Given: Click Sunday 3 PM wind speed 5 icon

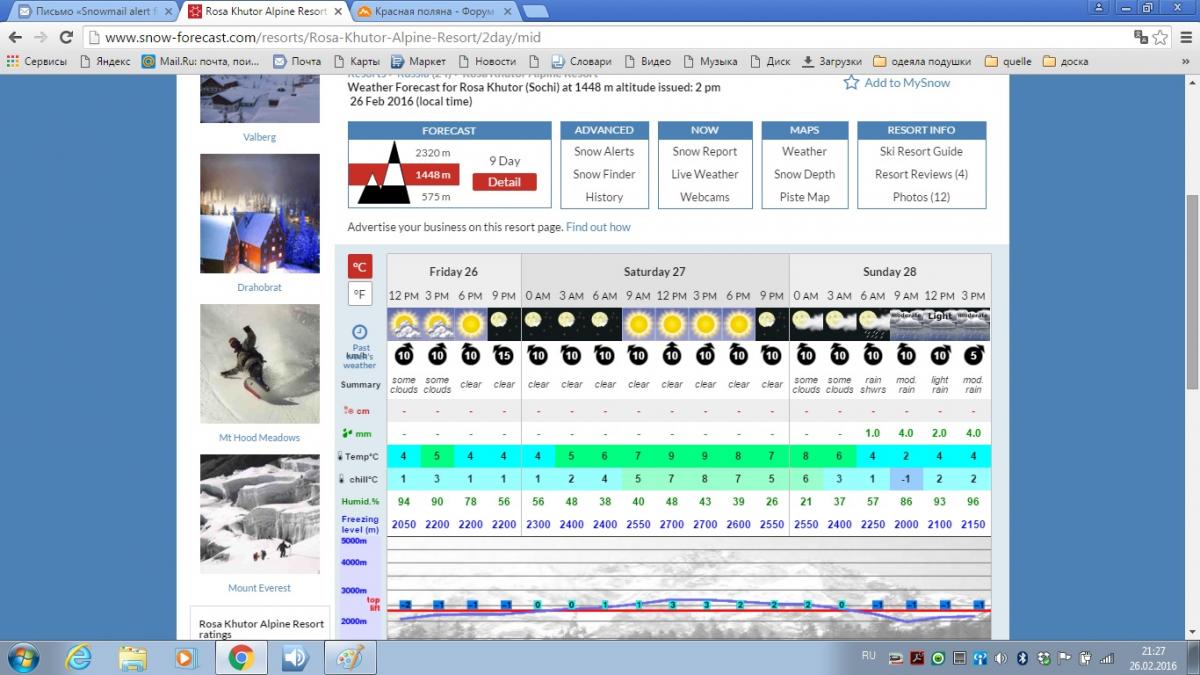Looking at the screenshot, I should tap(974, 354).
